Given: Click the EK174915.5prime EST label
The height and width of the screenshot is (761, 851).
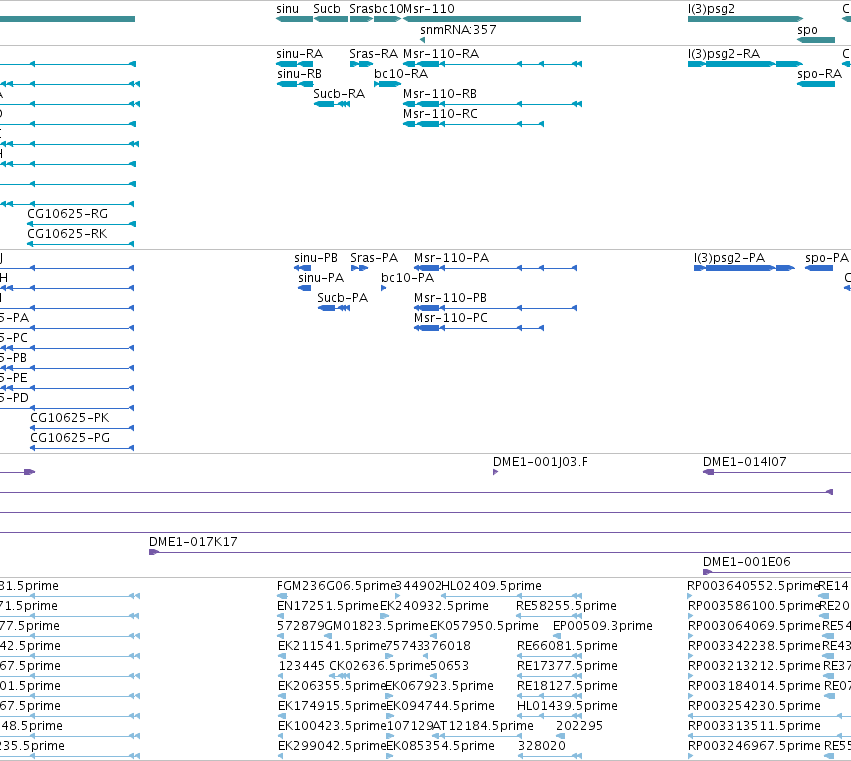Looking at the screenshot, I should tap(332, 706).
